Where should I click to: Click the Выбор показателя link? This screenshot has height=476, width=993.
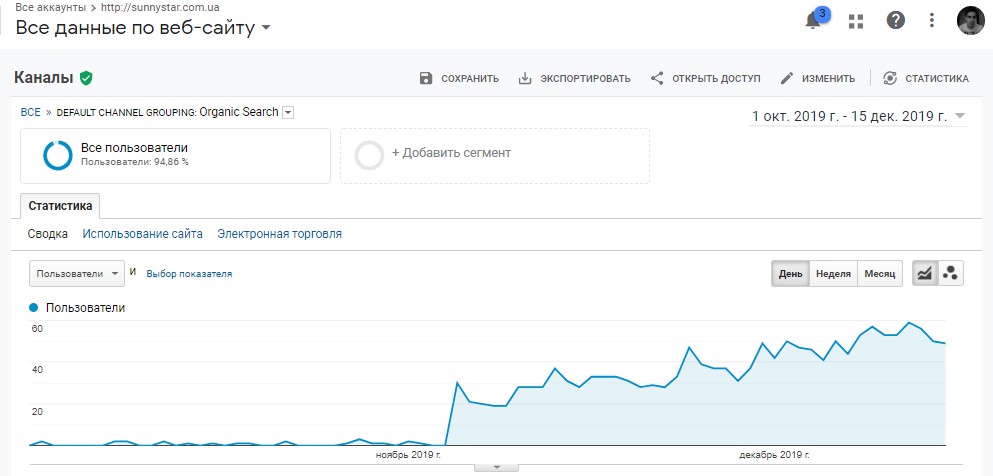(x=189, y=274)
